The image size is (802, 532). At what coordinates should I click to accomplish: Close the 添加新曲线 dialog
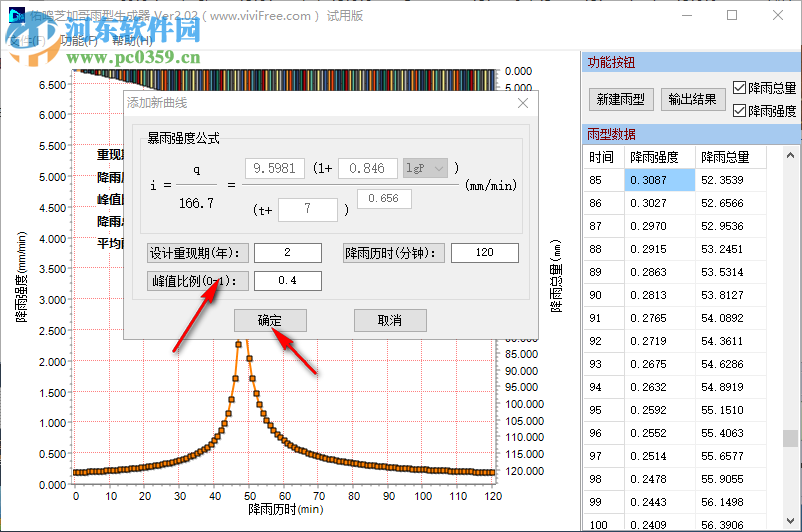point(523,103)
